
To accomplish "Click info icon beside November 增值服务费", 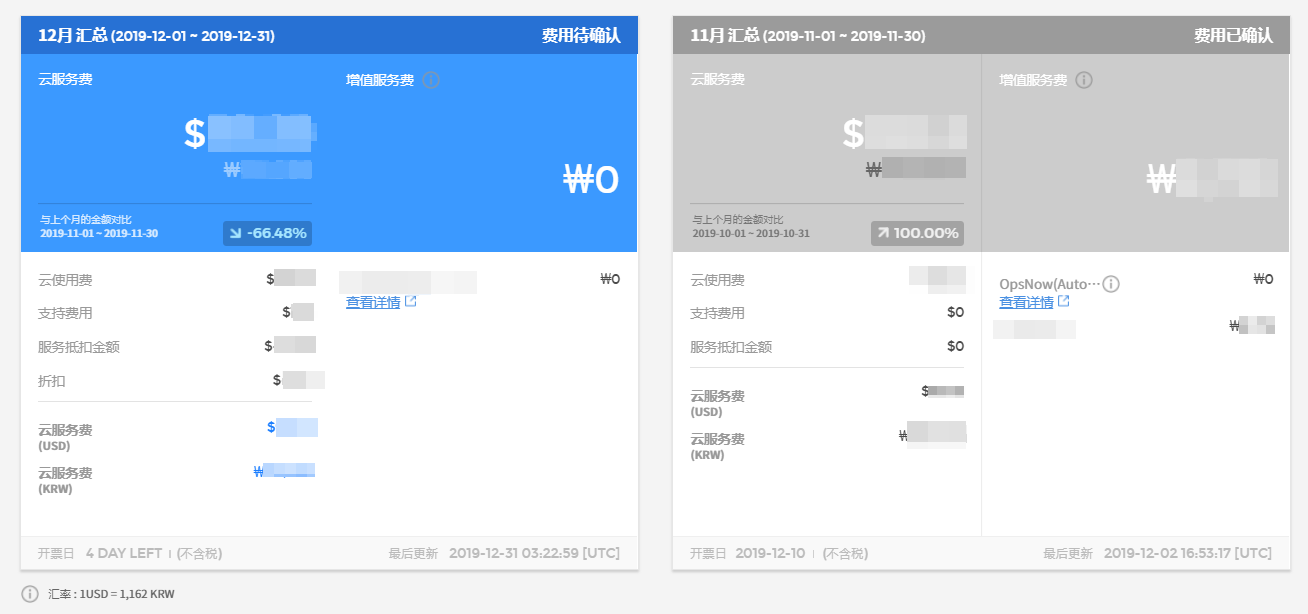I will click(1084, 80).
